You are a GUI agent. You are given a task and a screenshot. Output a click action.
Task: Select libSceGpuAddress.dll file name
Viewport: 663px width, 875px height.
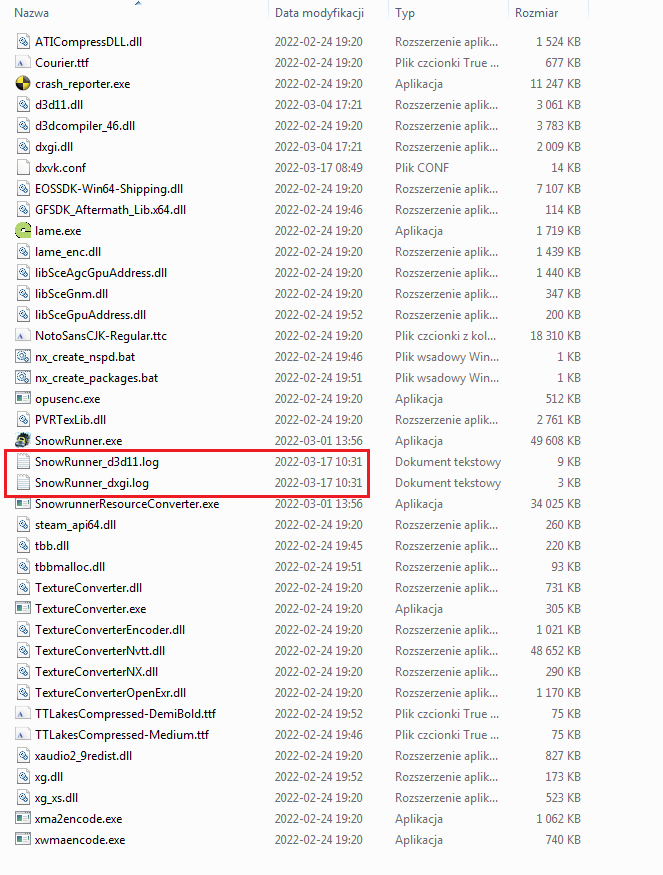(90, 315)
